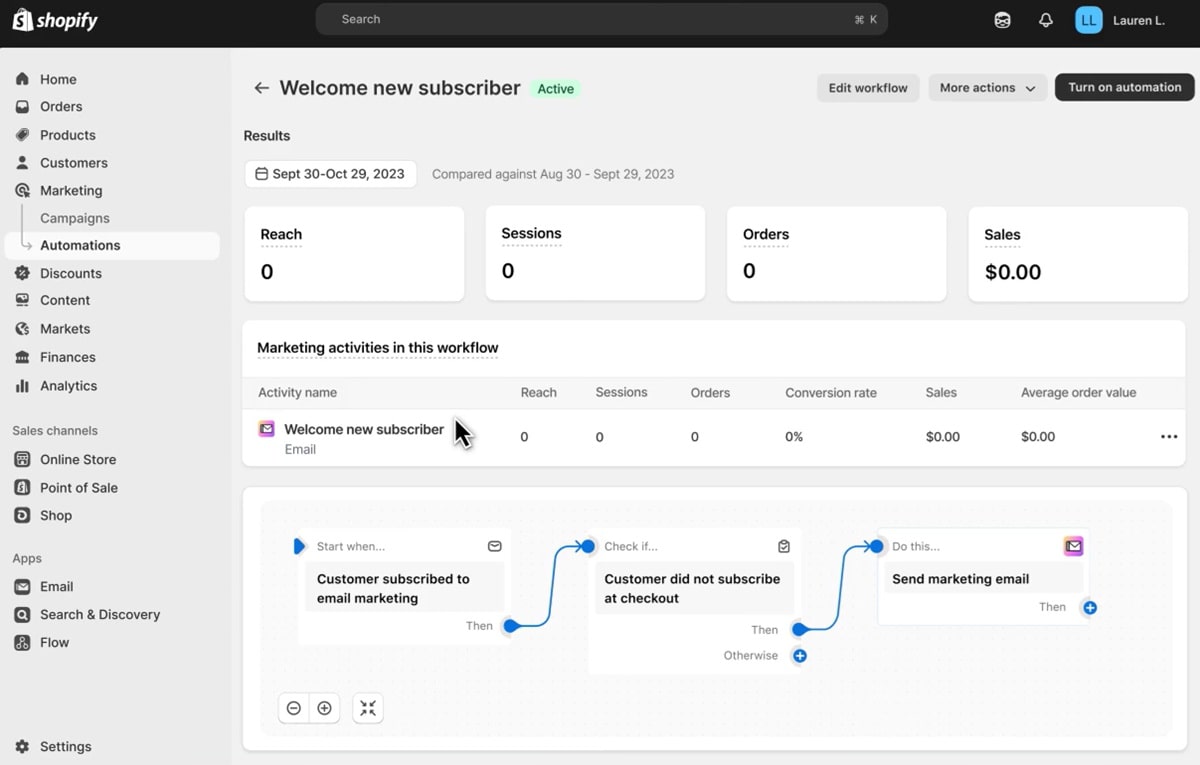This screenshot has height=765, width=1200.
Task: Add an Otherwise branch action
Action: pyautogui.click(x=799, y=655)
